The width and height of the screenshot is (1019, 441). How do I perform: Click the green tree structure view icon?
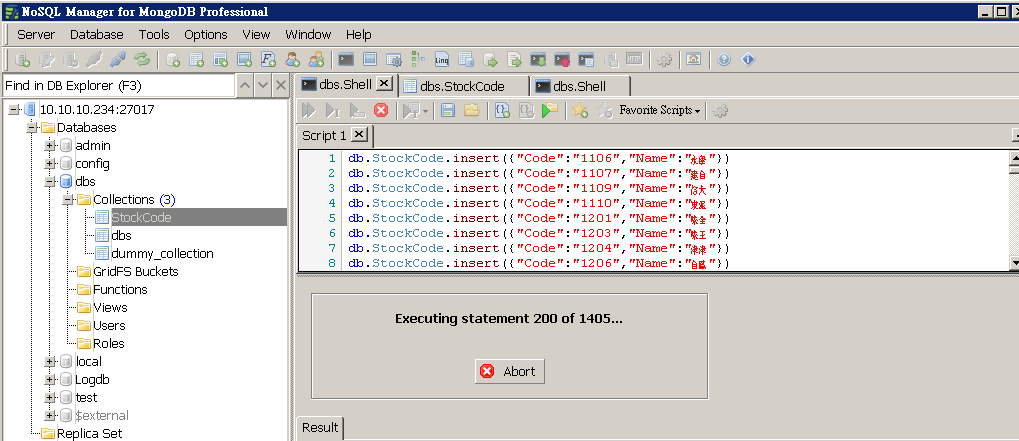[418, 60]
